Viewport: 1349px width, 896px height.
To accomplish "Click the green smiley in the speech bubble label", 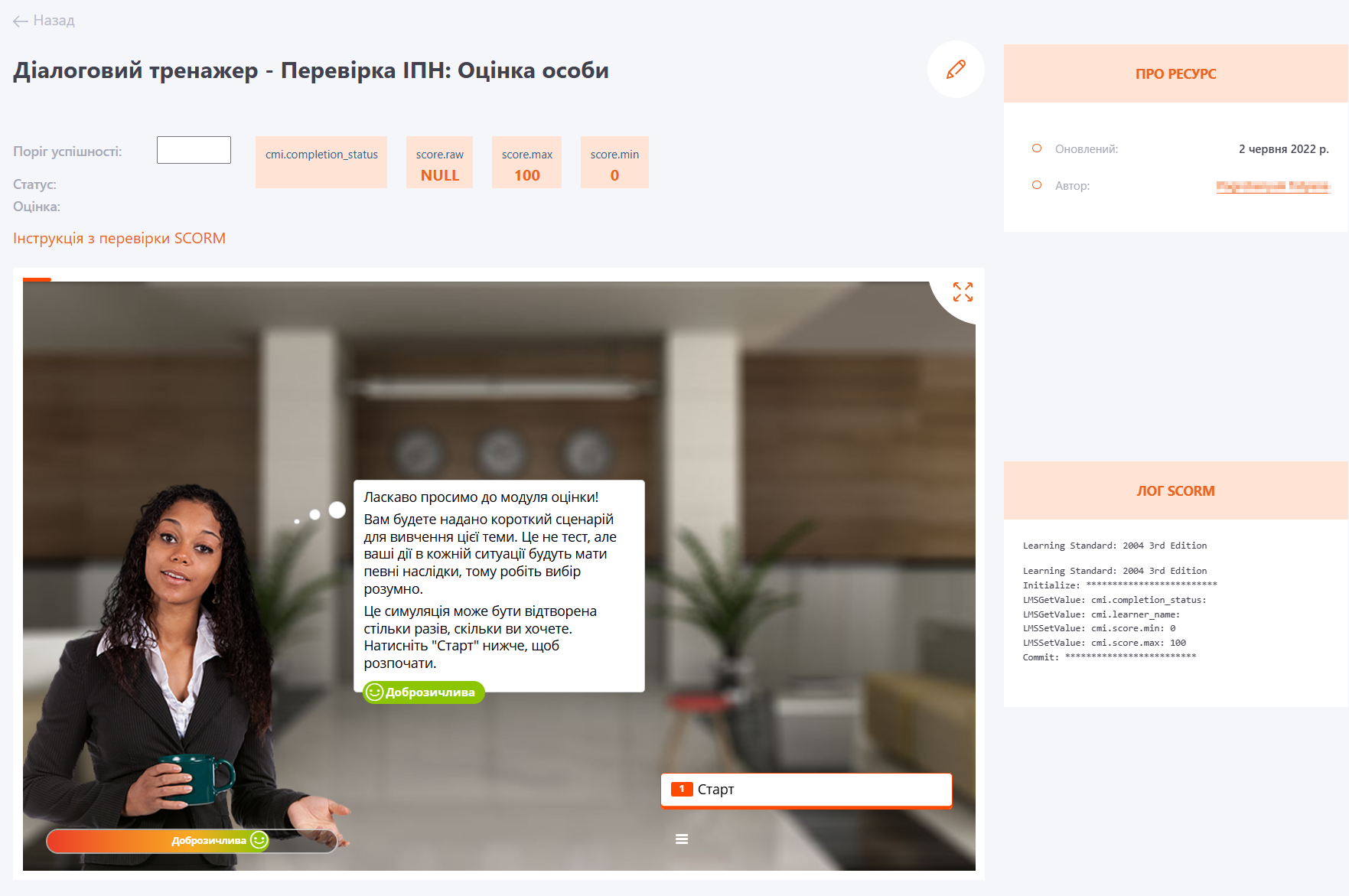I will [374, 692].
